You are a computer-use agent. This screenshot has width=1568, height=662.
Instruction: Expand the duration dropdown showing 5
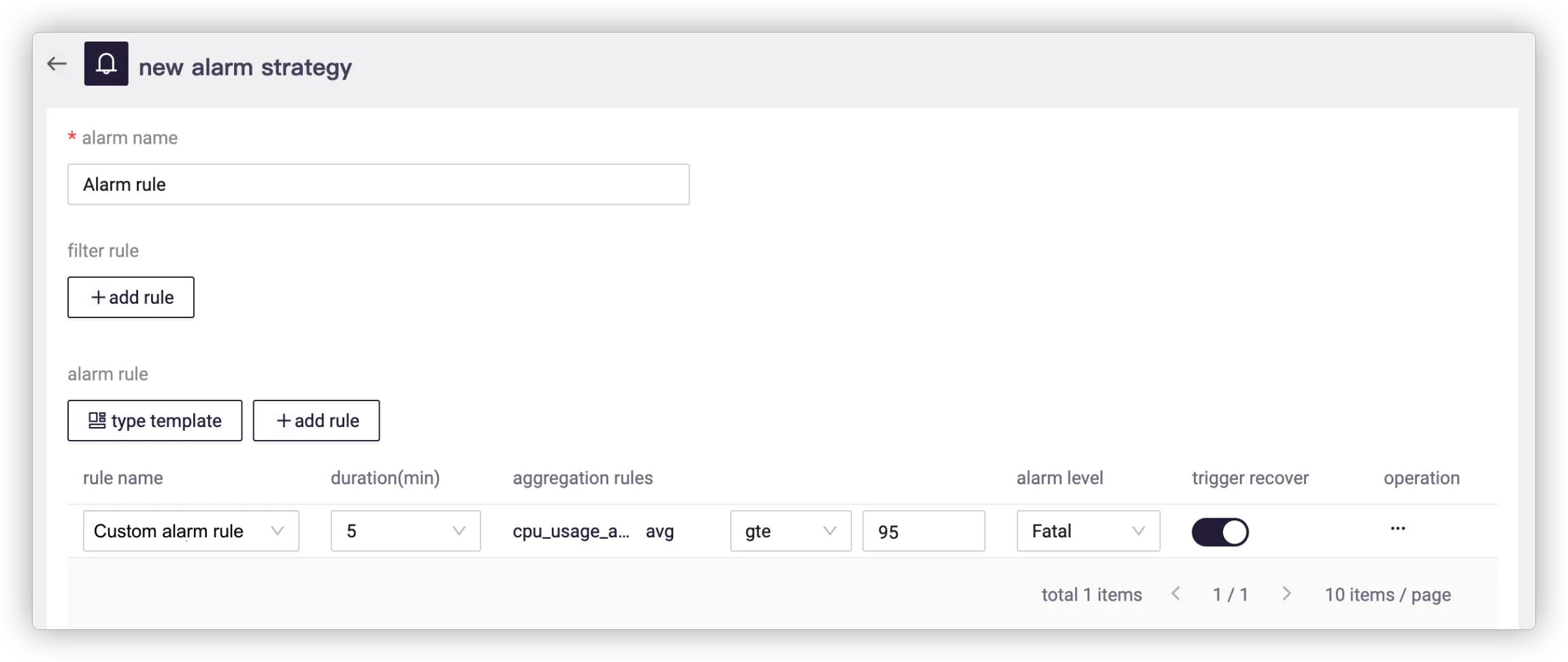pos(406,531)
